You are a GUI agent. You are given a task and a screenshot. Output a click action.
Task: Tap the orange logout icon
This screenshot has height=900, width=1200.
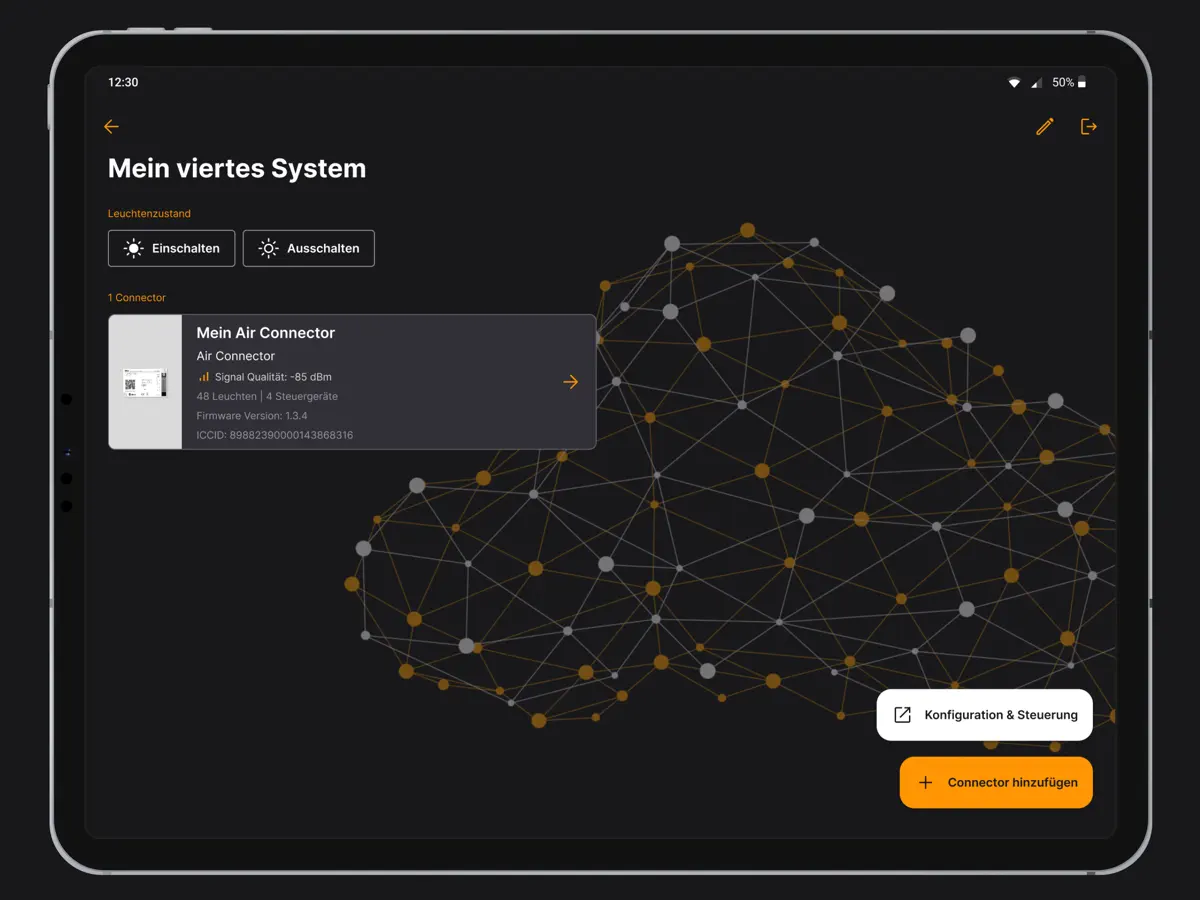(x=1089, y=127)
